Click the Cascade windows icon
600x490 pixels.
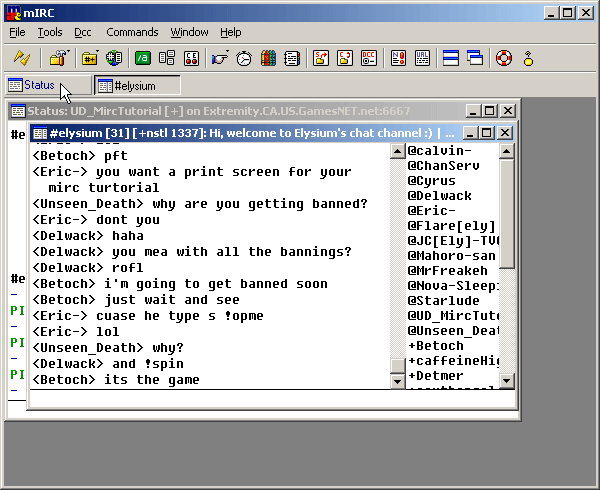[475, 58]
